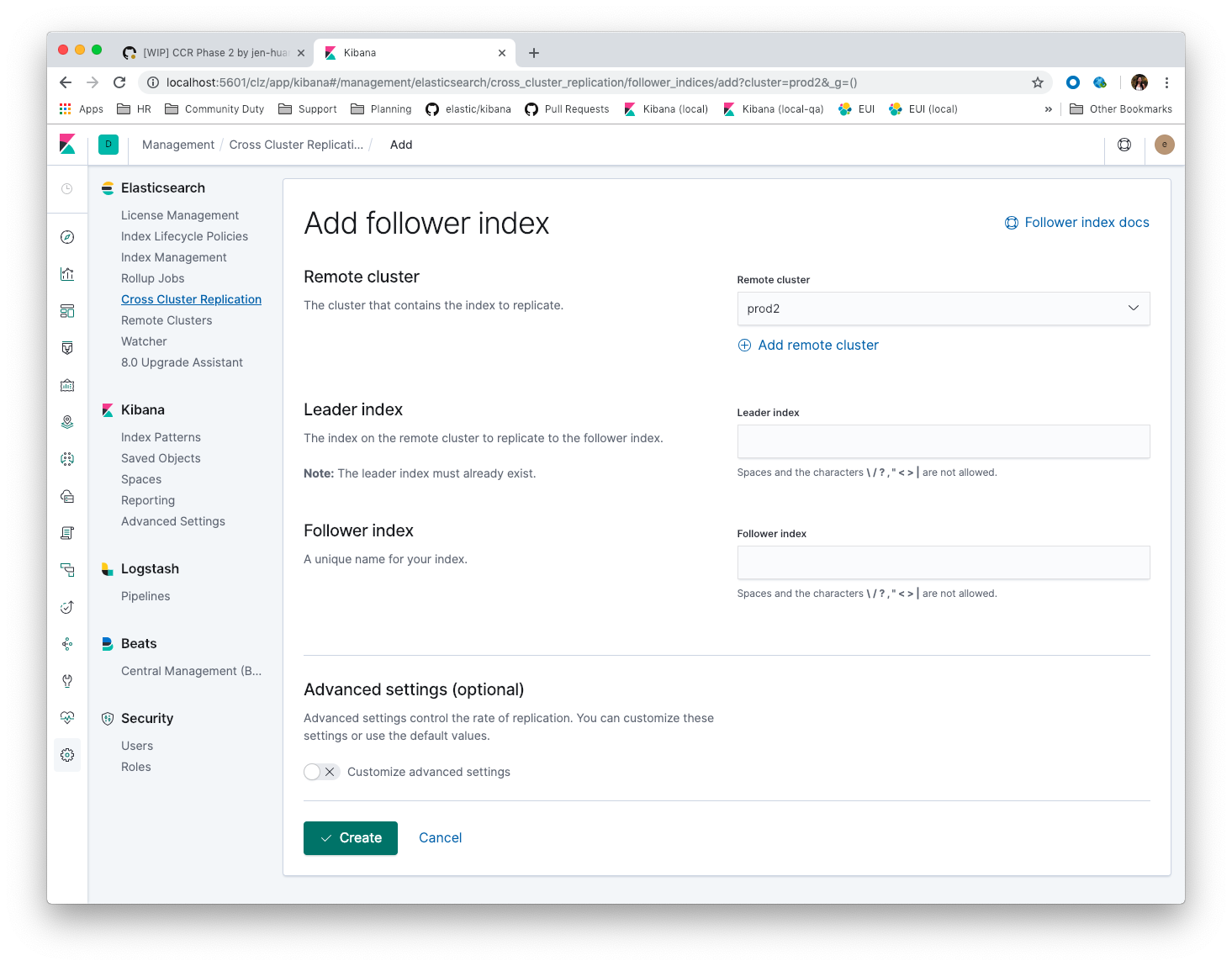Open the Visualize bar-chart icon
This screenshot has width=1232, height=966.
pos(67,274)
